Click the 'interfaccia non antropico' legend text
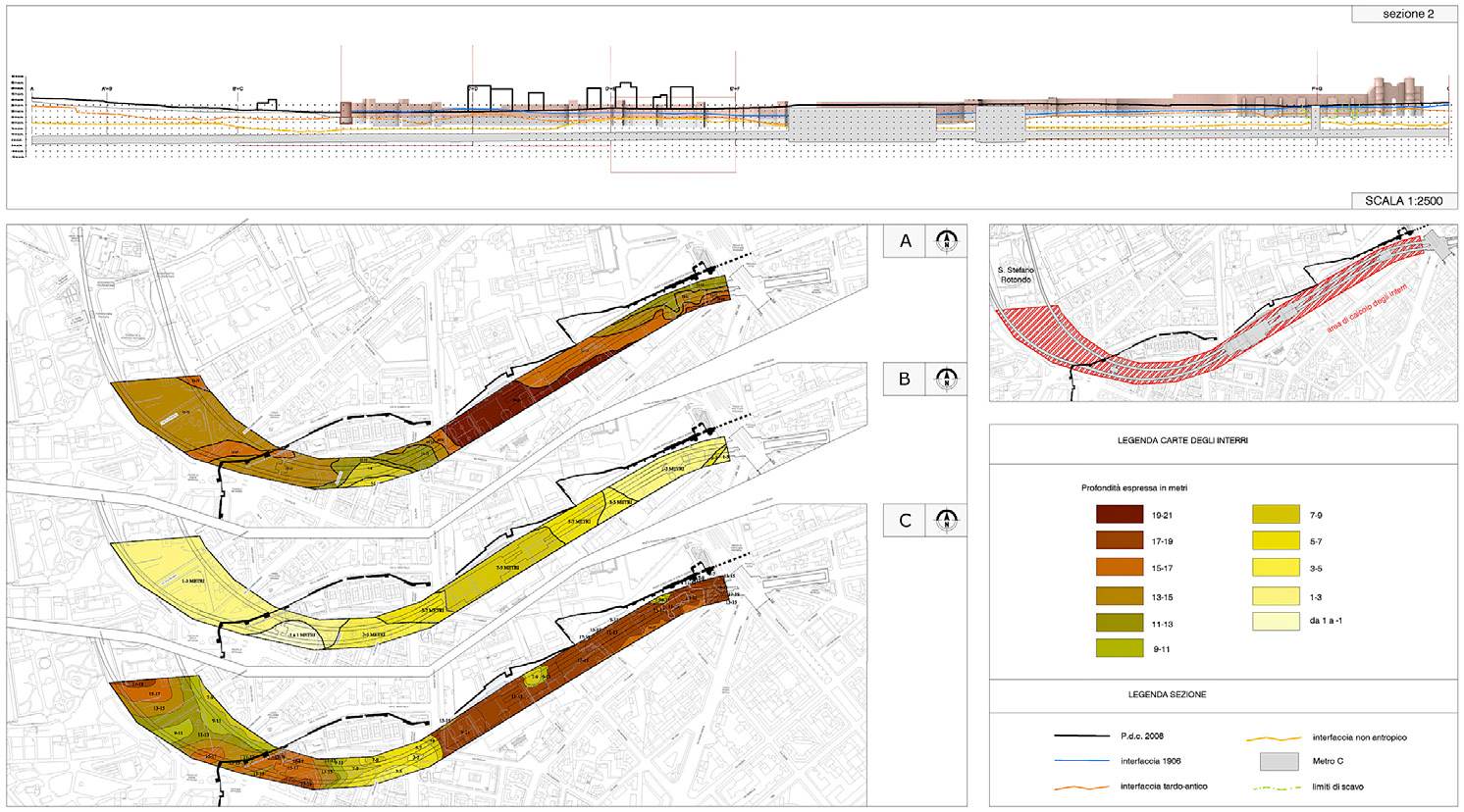This screenshot has height=812, width=1464. click(1359, 737)
